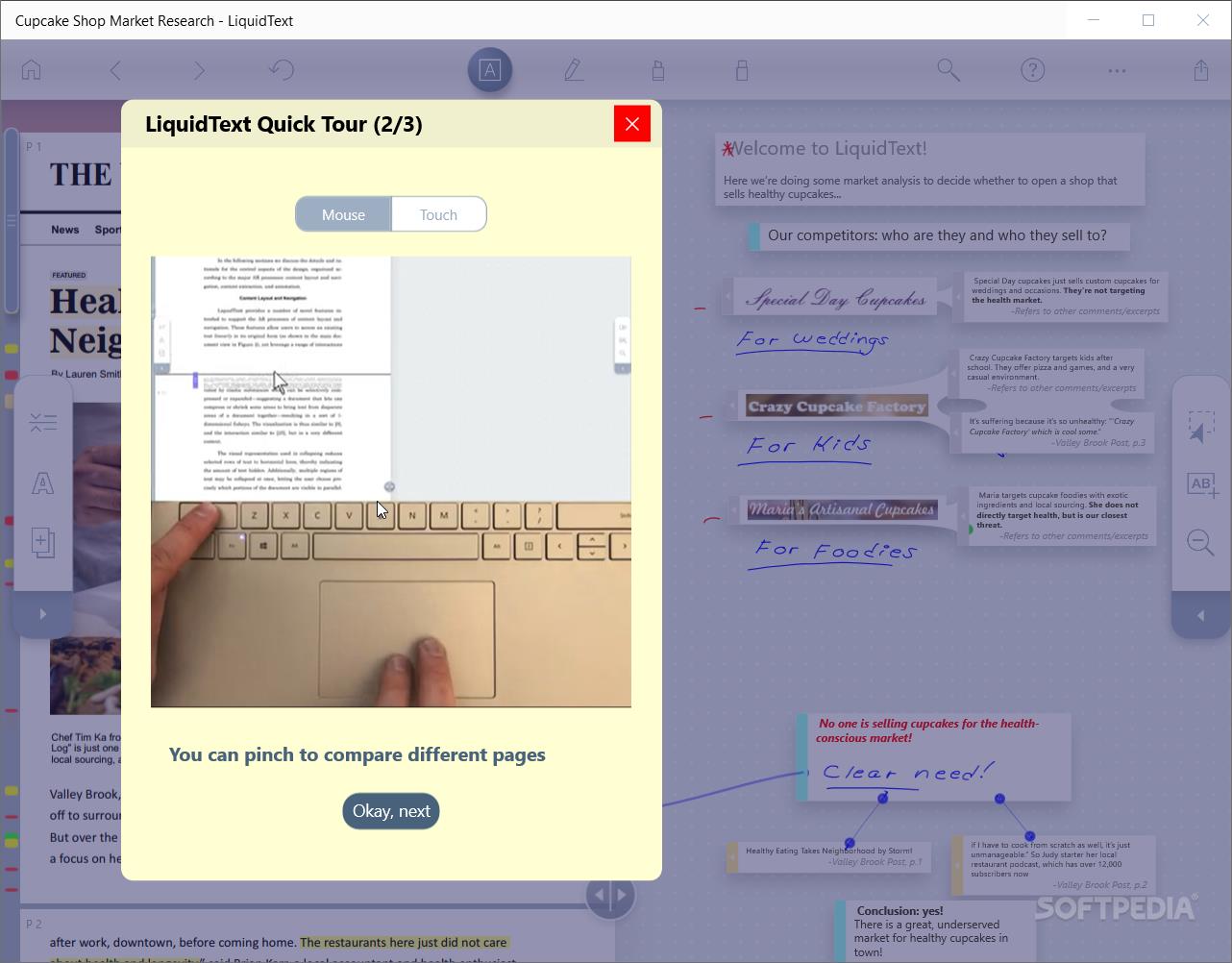
Task: Expand the left panel arrow
Action: pyautogui.click(x=43, y=614)
